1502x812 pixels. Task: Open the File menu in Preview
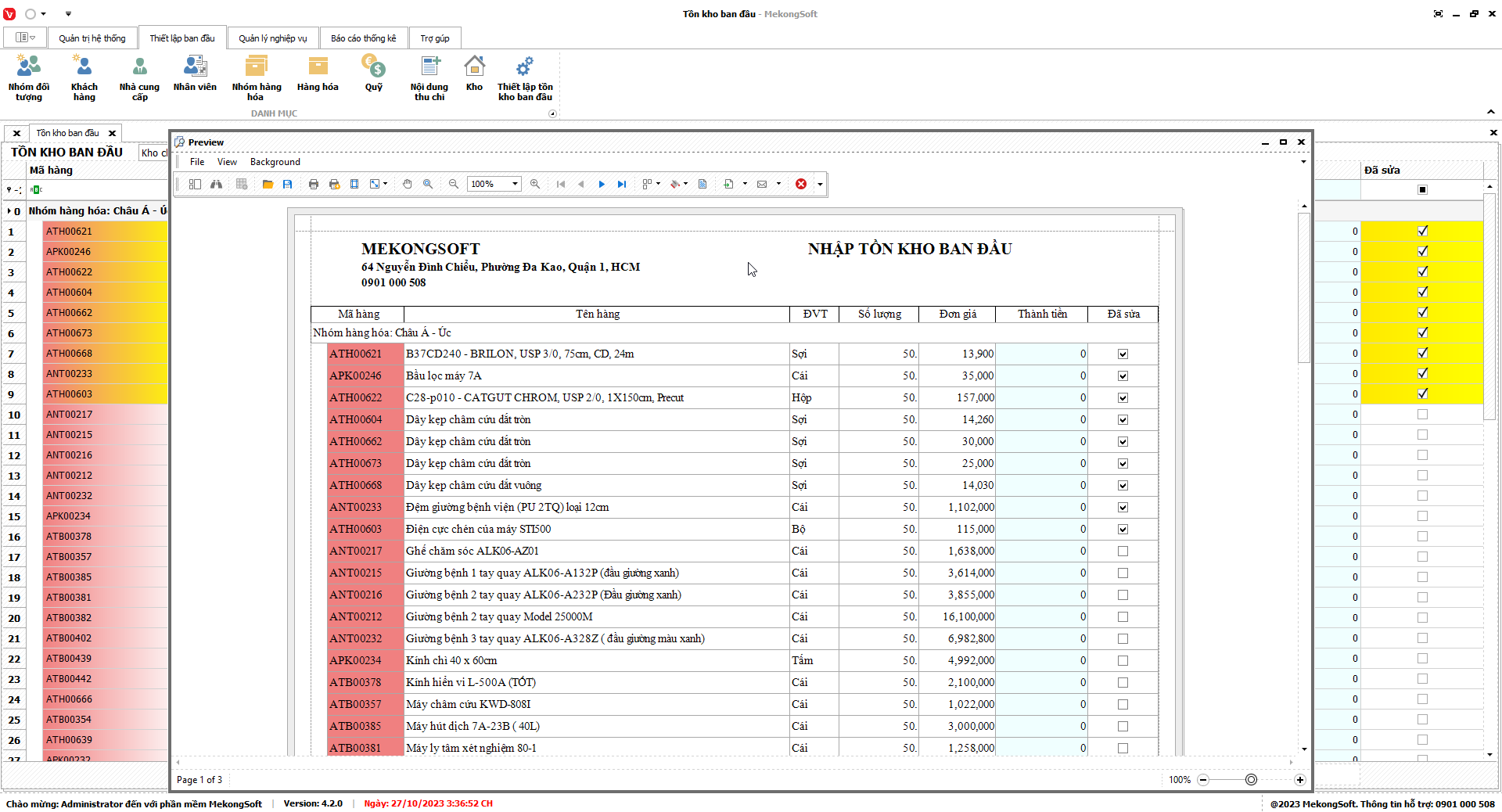[197, 162]
